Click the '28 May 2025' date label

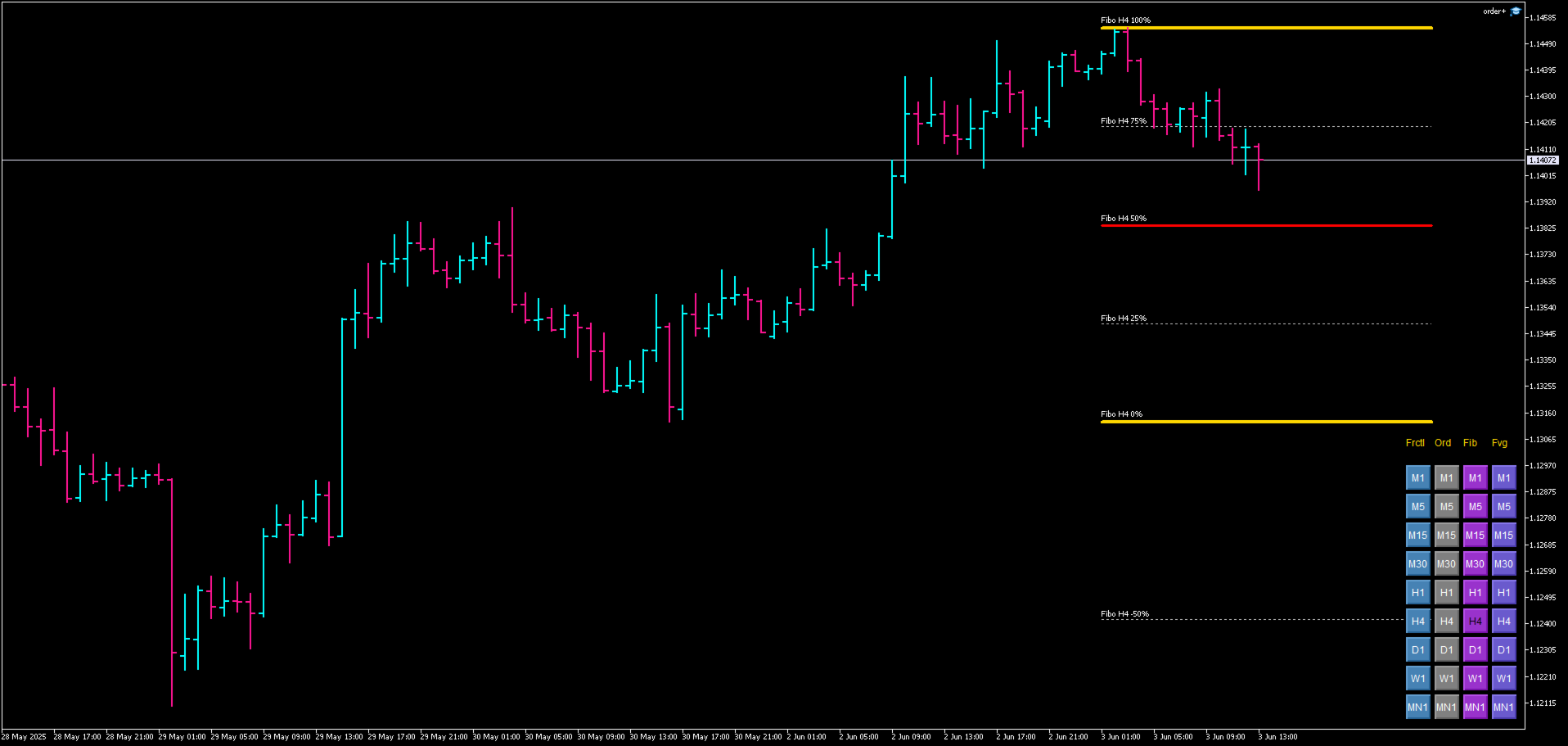coord(24,737)
